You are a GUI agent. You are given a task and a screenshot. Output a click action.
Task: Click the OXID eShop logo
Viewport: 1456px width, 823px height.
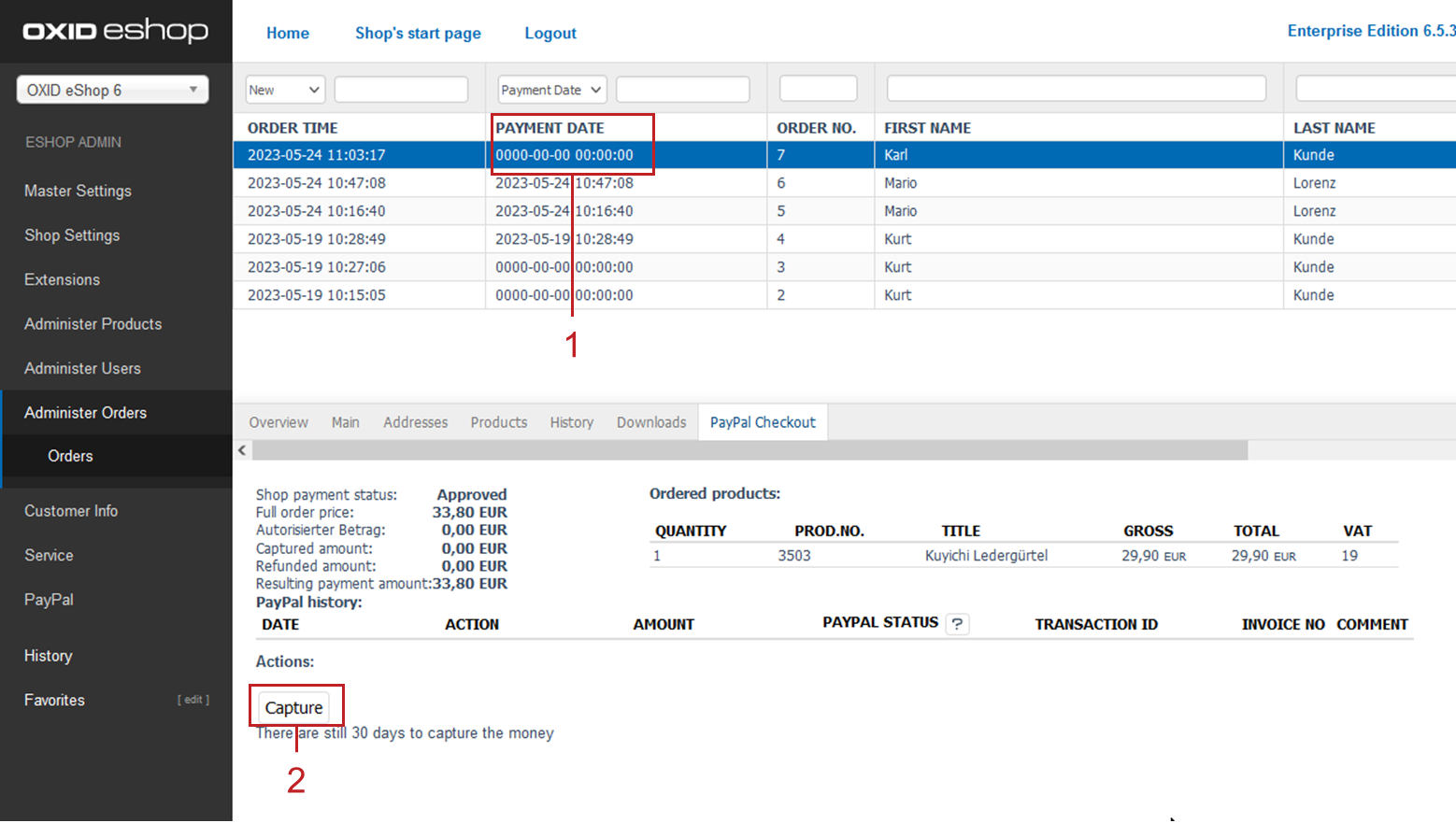click(x=116, y=31)
